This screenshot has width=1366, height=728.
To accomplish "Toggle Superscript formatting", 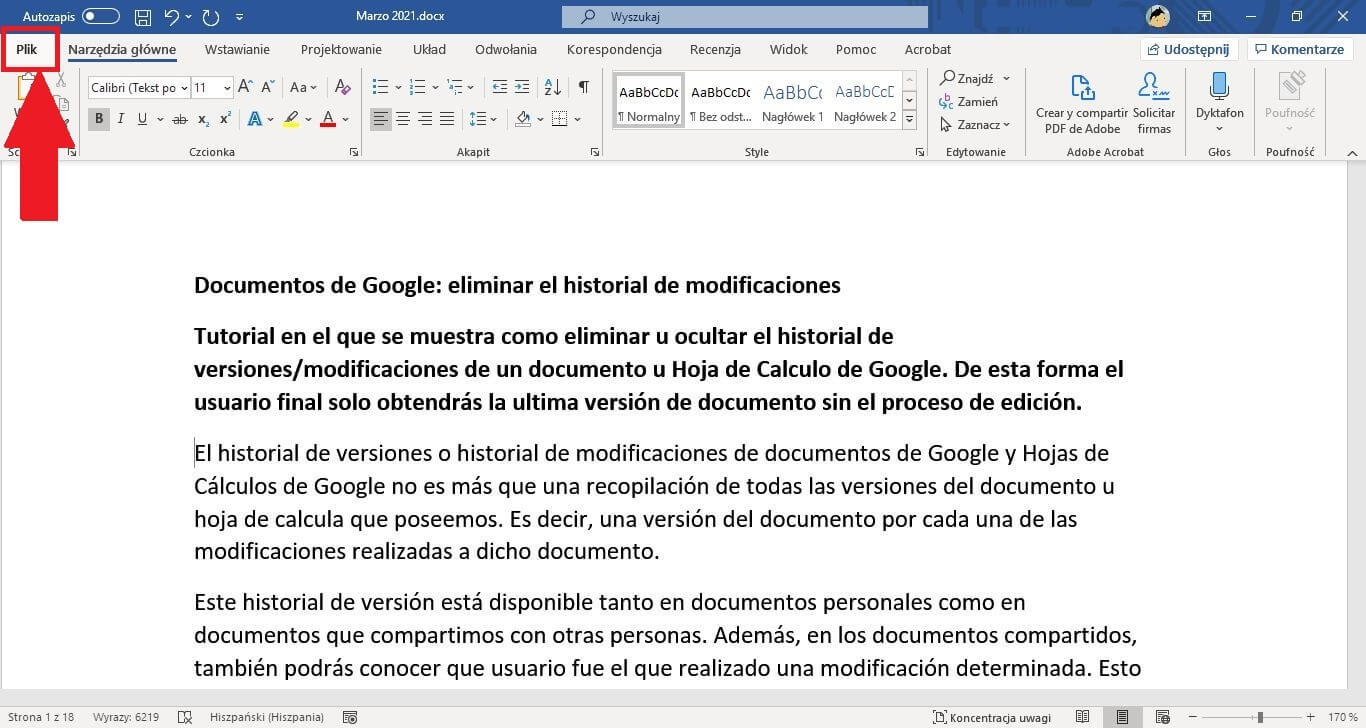I will click(x=225, y=119).
